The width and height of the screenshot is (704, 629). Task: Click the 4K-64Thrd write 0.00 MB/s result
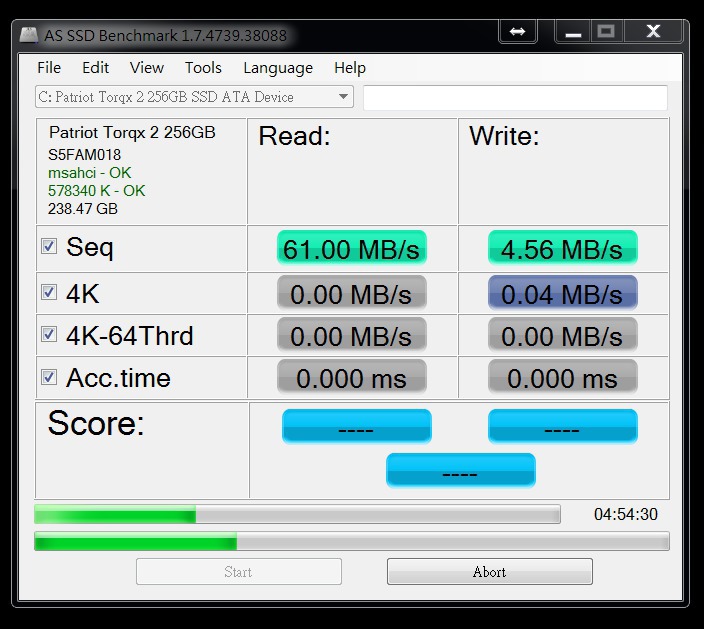click(563, 335)
